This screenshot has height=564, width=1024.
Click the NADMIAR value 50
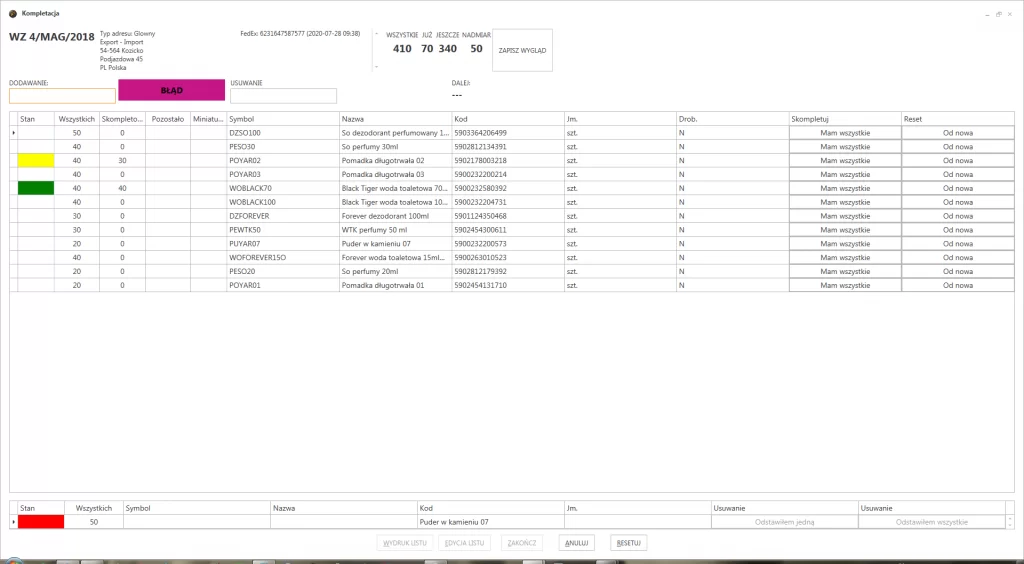476,49
